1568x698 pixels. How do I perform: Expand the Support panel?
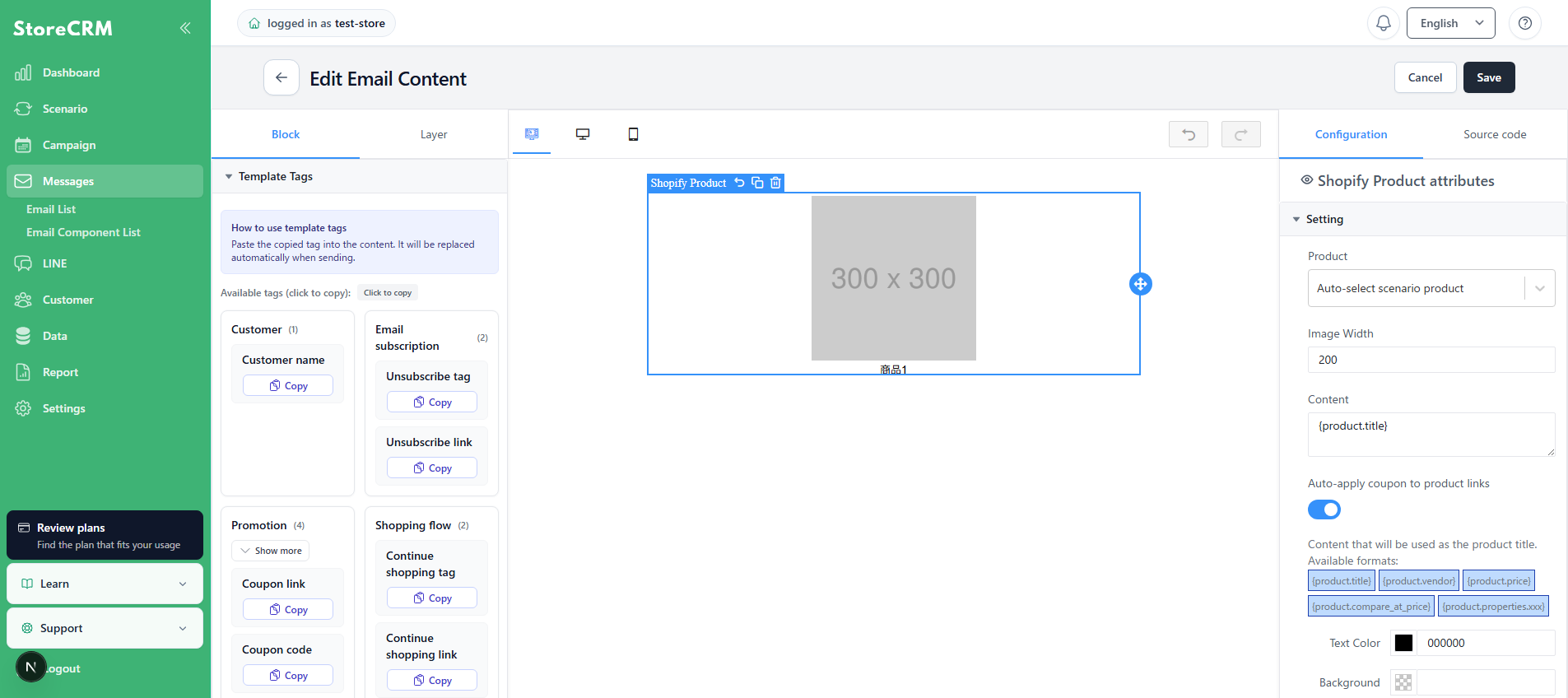(x=105, y=628)
